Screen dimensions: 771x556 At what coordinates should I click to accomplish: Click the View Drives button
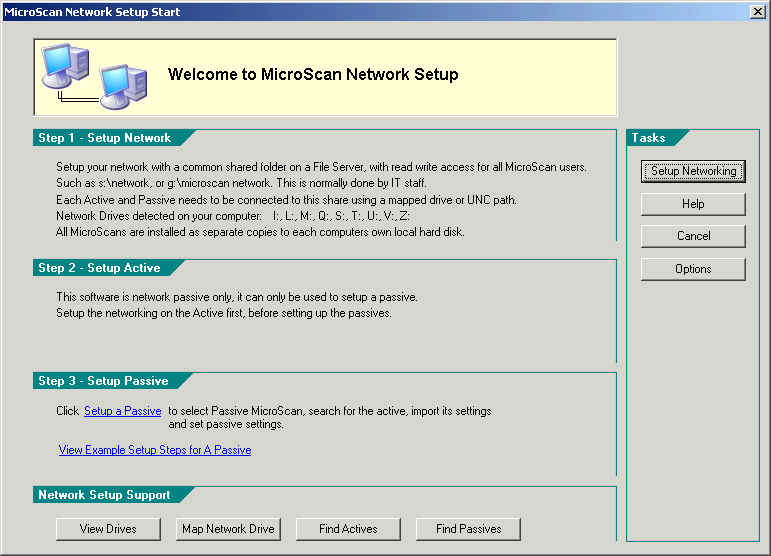pyautogui.click(x=108, y=529)
